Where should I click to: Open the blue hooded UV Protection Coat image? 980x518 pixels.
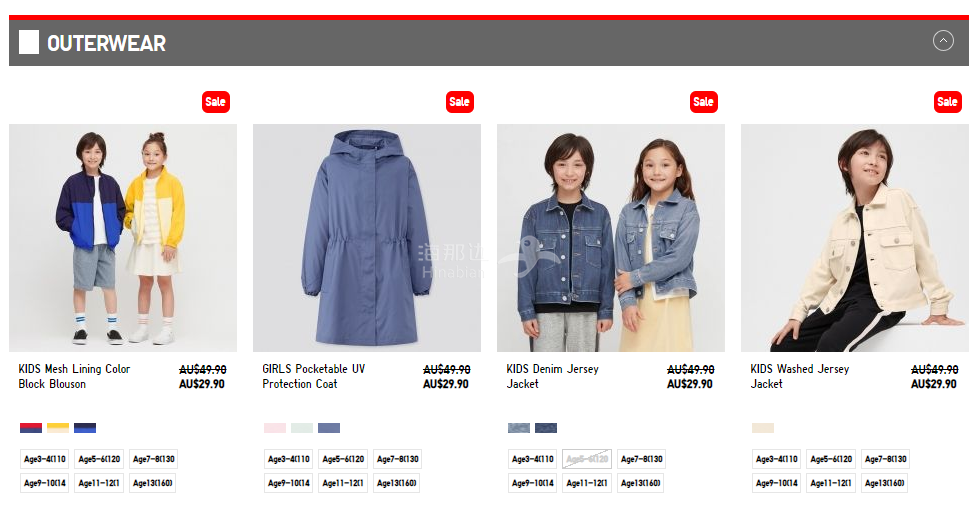pos(367,238)
